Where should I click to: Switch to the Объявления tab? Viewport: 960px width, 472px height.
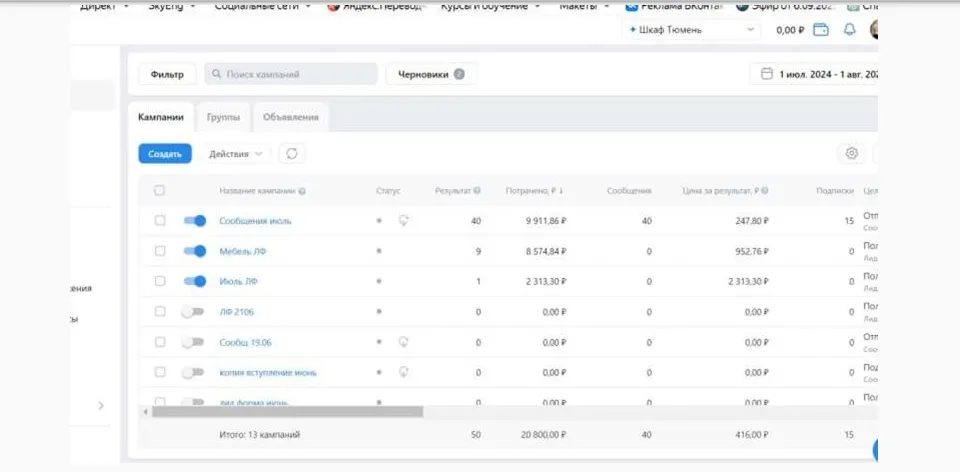[291, 117]
